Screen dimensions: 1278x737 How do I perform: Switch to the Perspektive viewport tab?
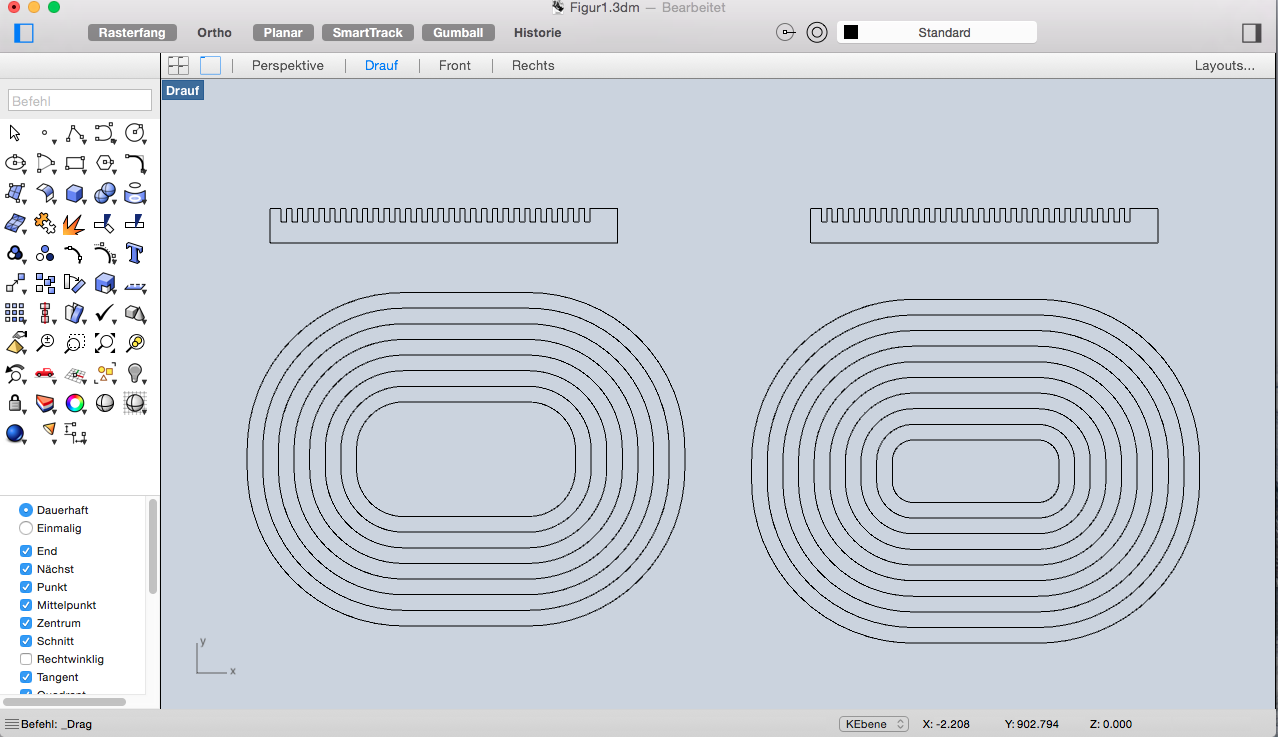287,66
